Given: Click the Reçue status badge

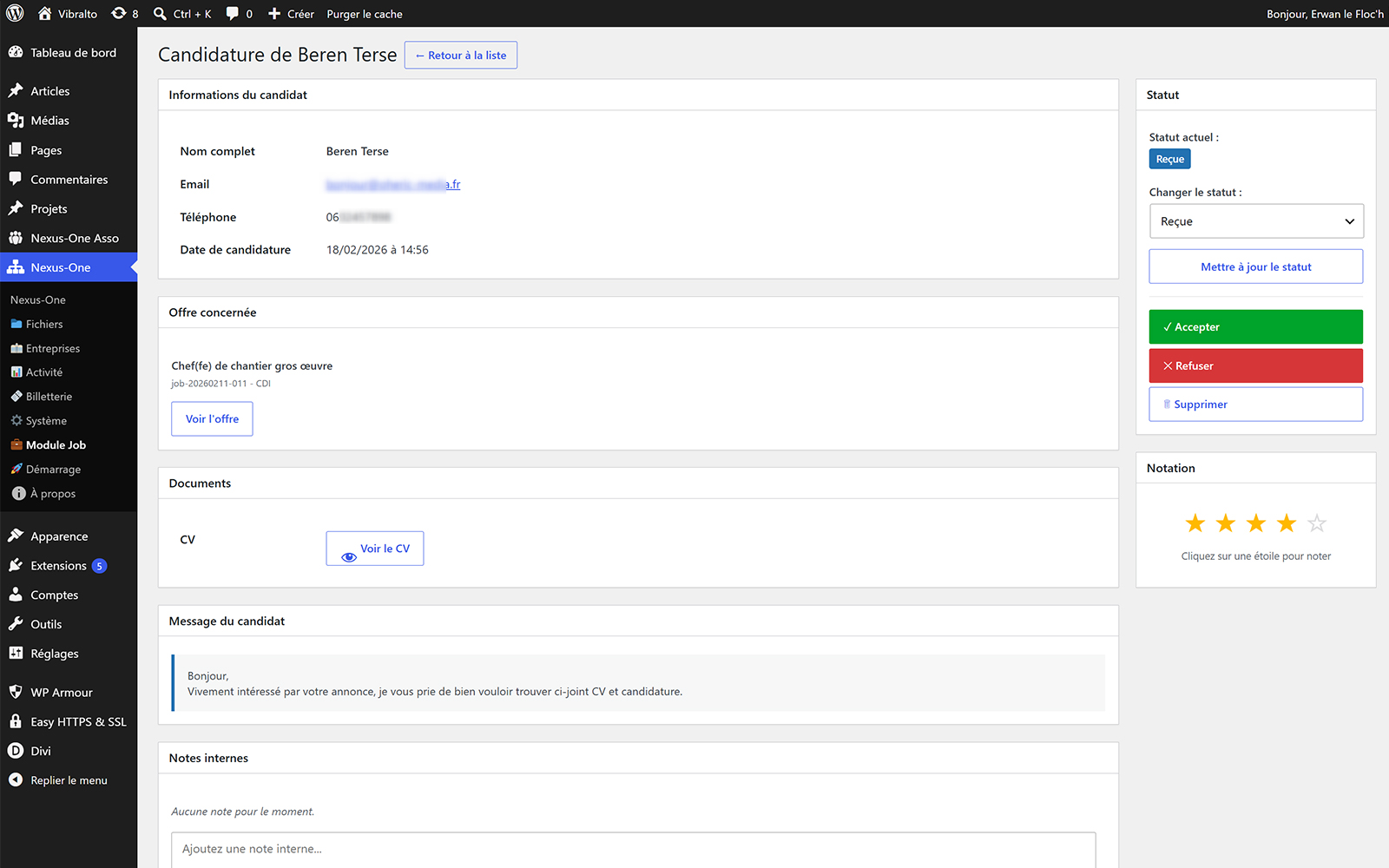Looking at the screenshot, I should click(1170, 159).
